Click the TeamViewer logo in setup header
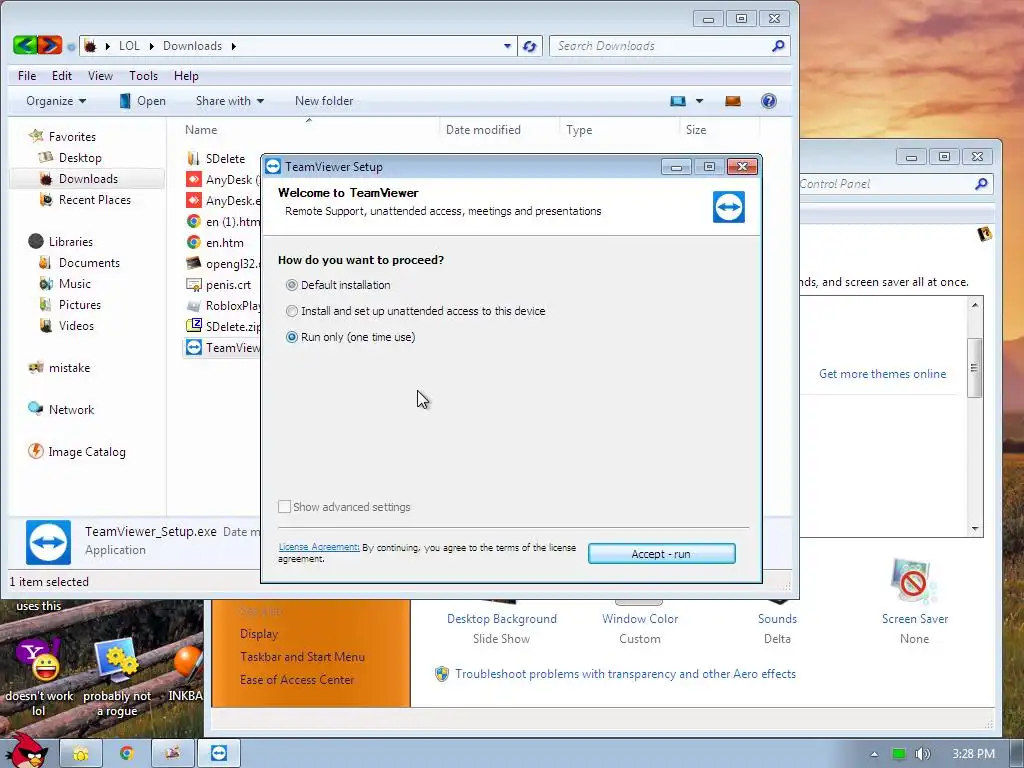Viewport: 1024px width, 768px height. tap(729, 207)
